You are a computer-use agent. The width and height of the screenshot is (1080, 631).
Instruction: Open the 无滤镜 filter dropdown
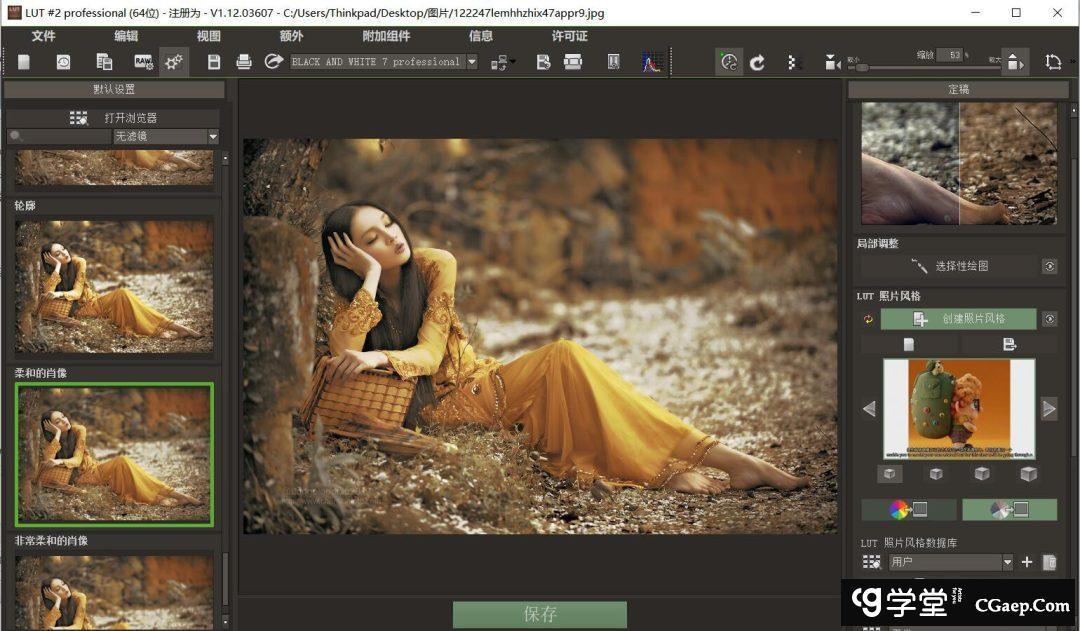pos(213,137)
